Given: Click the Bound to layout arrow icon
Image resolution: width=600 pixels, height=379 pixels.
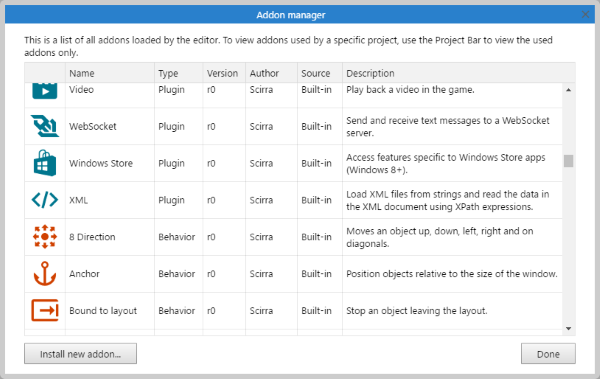Looking at the screenshot, I should pos(45,310).
